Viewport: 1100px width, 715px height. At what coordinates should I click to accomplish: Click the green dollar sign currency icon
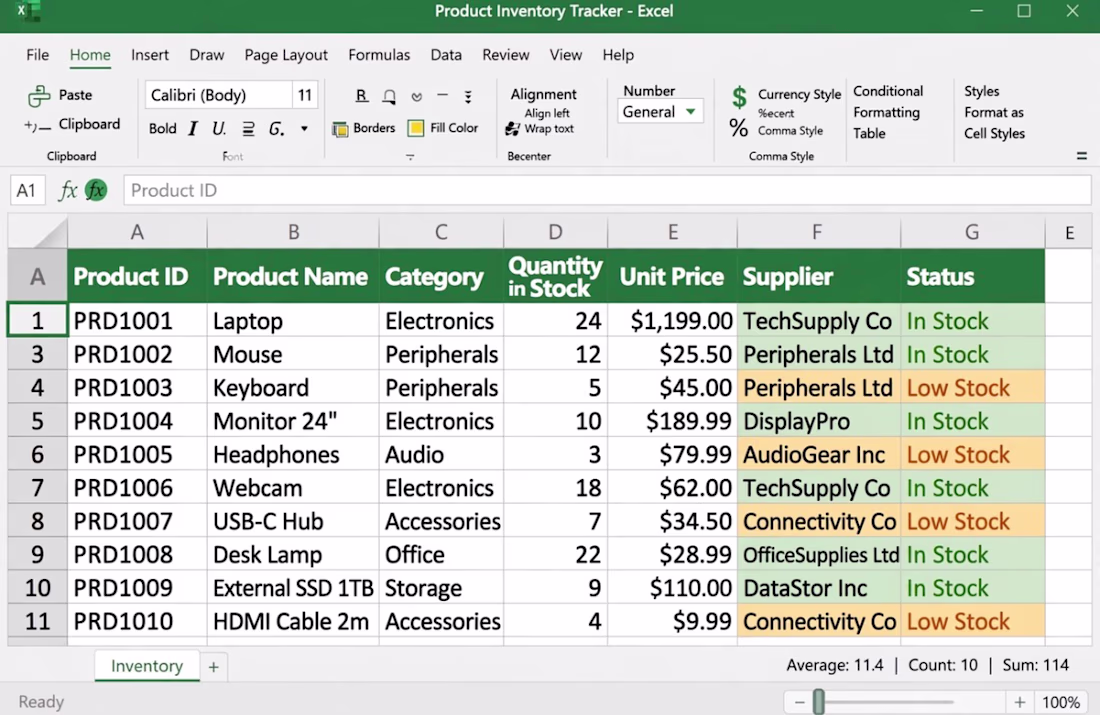pyautogui.click(x=739, y=97)
